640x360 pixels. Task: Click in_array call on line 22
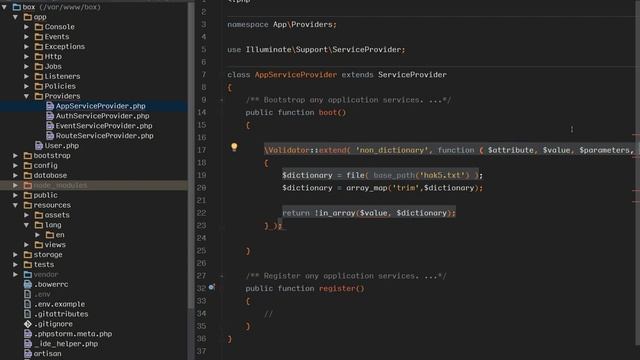click(x=337, y=213)
